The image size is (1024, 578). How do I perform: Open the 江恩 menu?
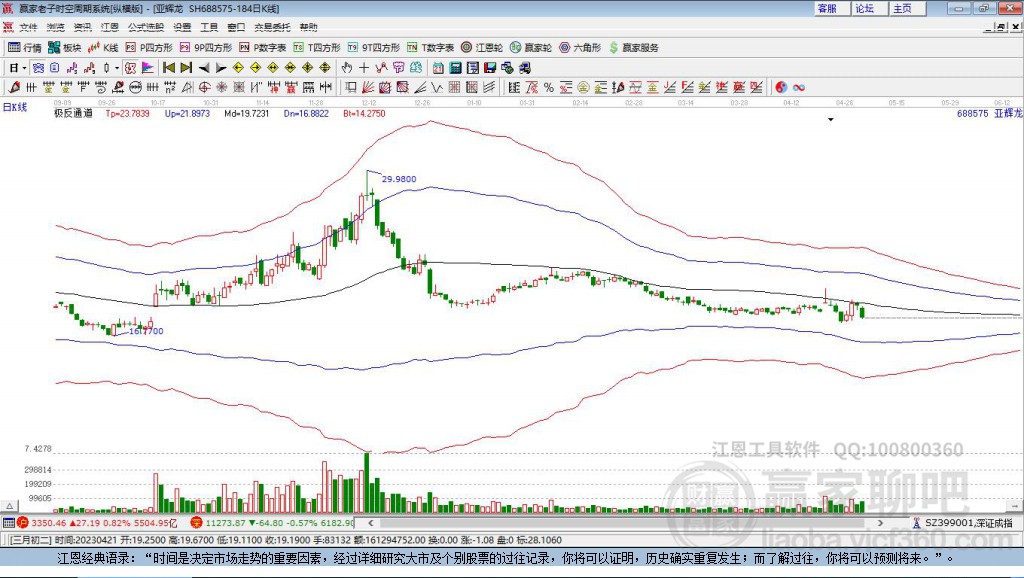pos(110,27)
